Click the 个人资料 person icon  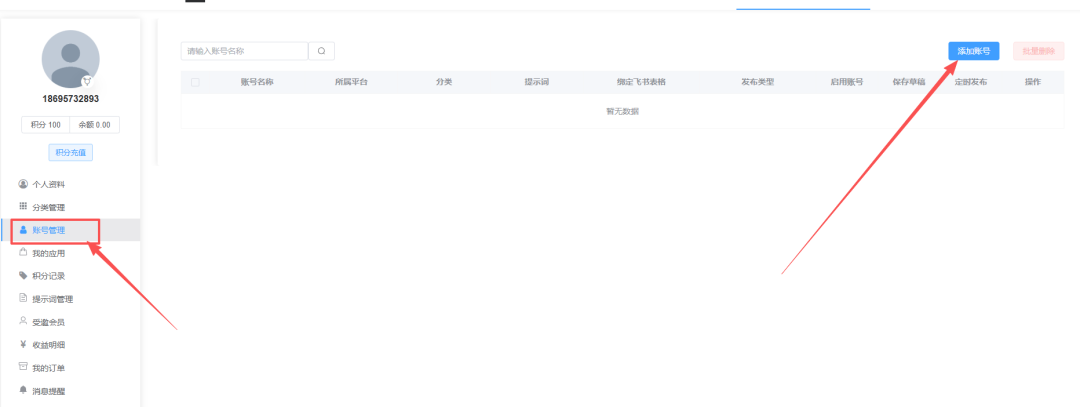pos(23,184)
